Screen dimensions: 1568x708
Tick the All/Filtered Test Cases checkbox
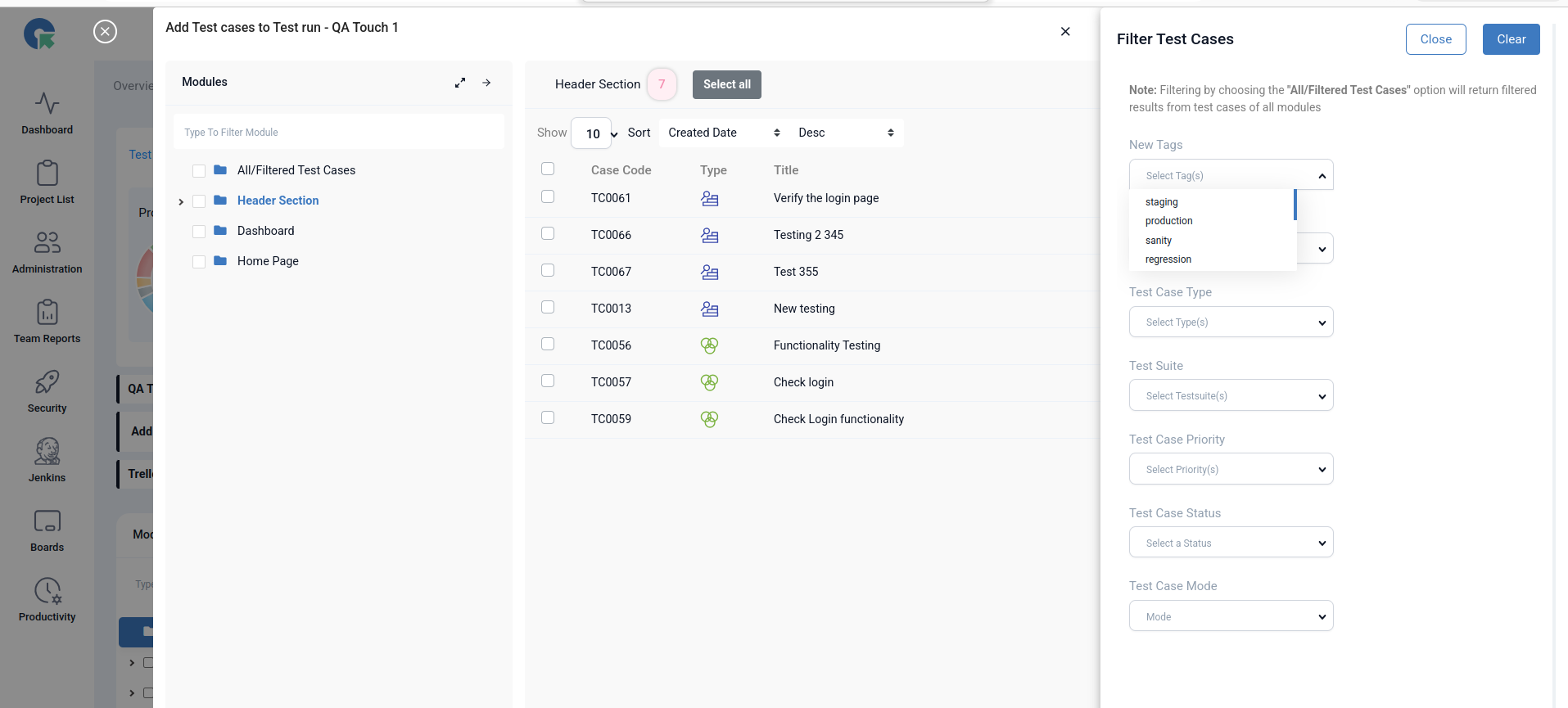199,171
